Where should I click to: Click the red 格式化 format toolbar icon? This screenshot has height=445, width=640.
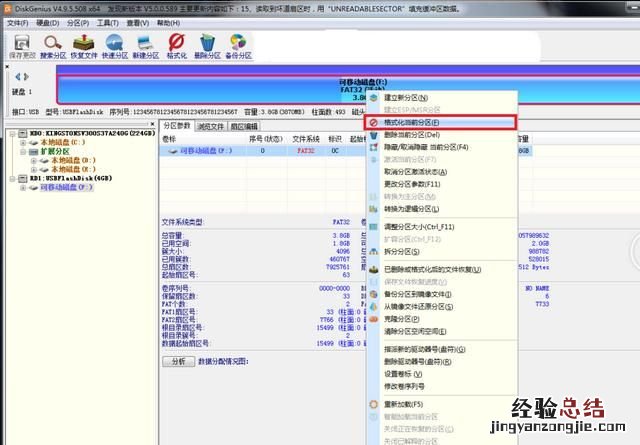[177, 46]
